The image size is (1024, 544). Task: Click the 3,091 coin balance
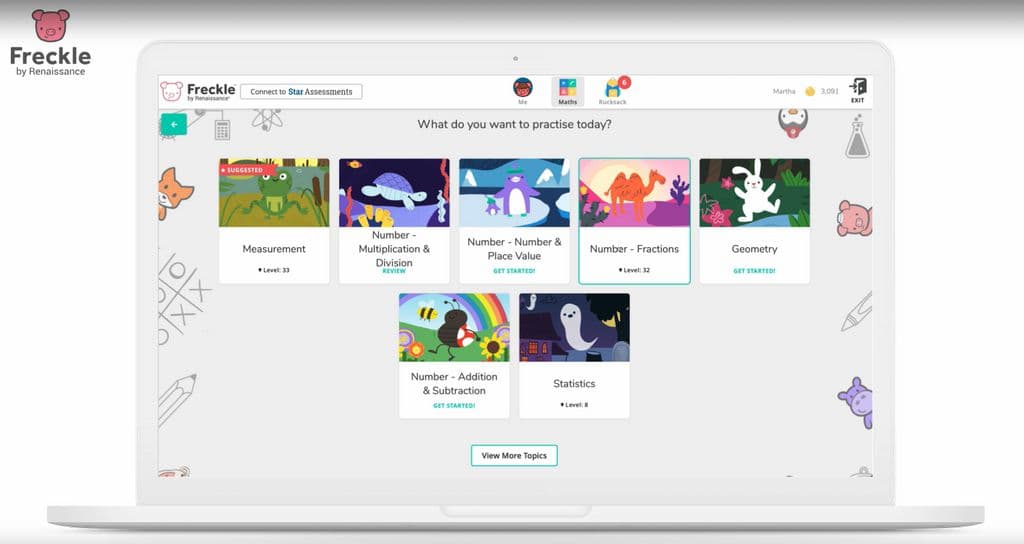click(829, 91)
